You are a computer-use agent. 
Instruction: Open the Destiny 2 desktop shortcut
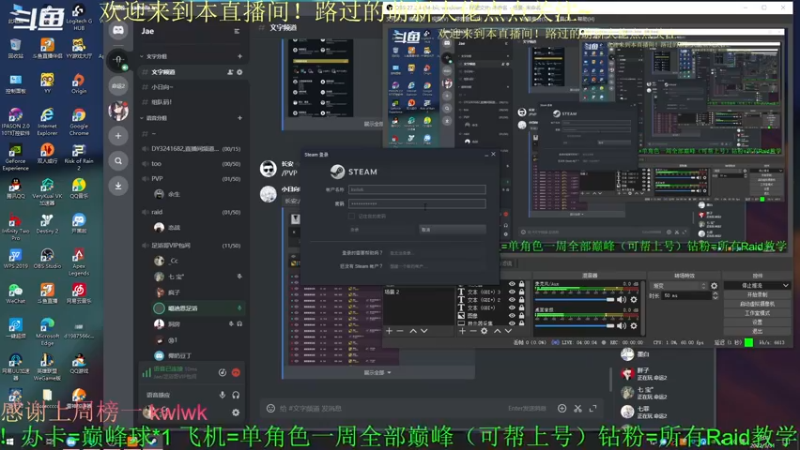(x=47, y=223)
